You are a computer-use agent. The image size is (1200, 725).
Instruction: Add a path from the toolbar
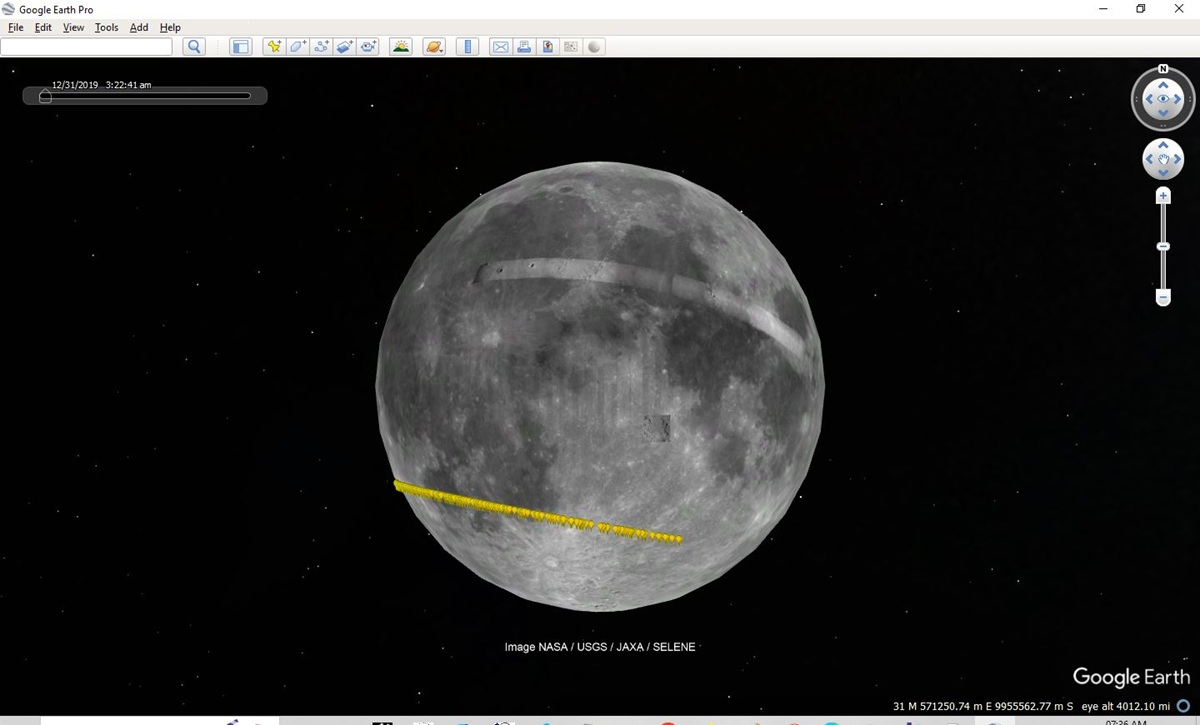[x=321, y=46]
